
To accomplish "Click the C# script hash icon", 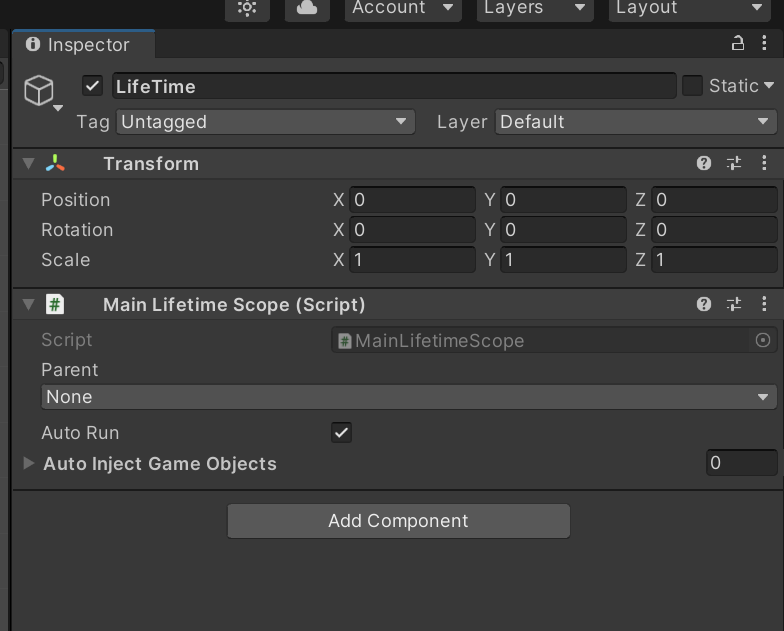I will pyautogui.click(x=55, y=304).
